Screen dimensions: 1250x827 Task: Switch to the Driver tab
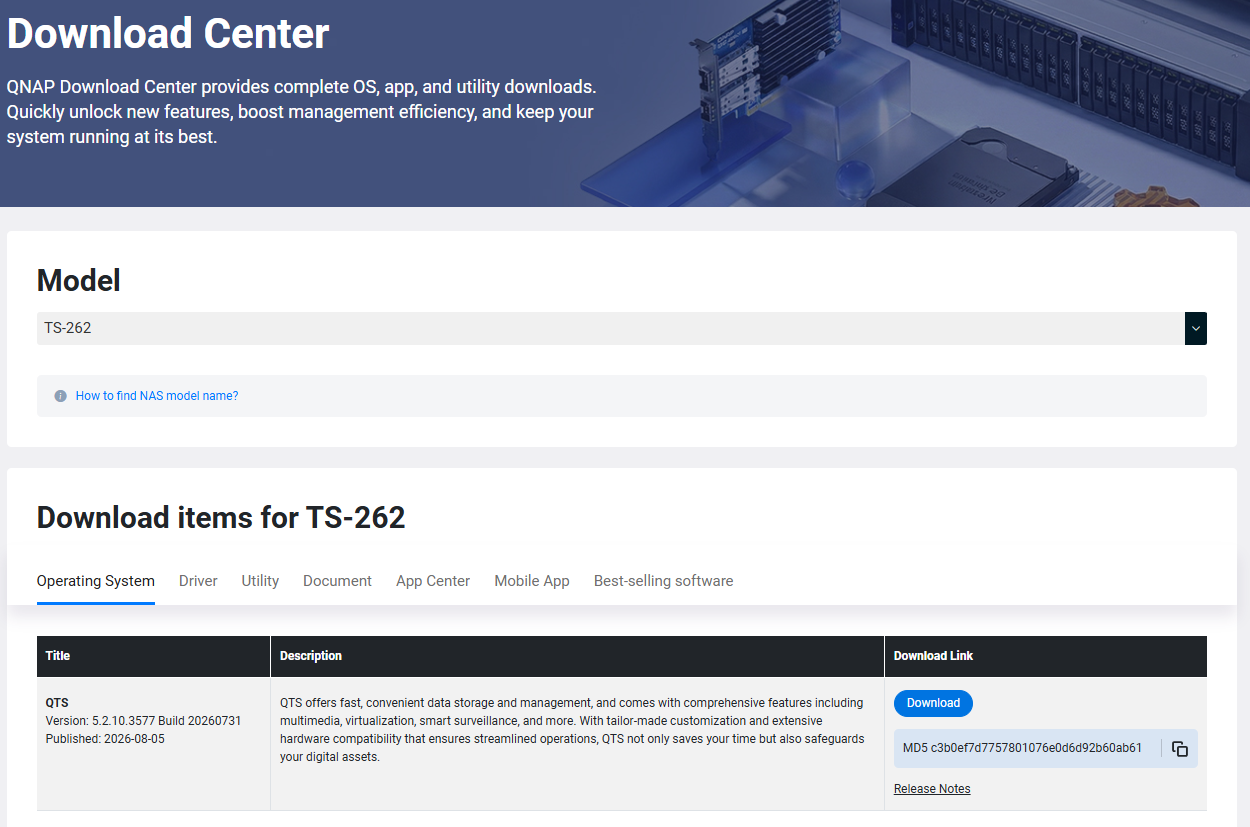click(198, 581)
